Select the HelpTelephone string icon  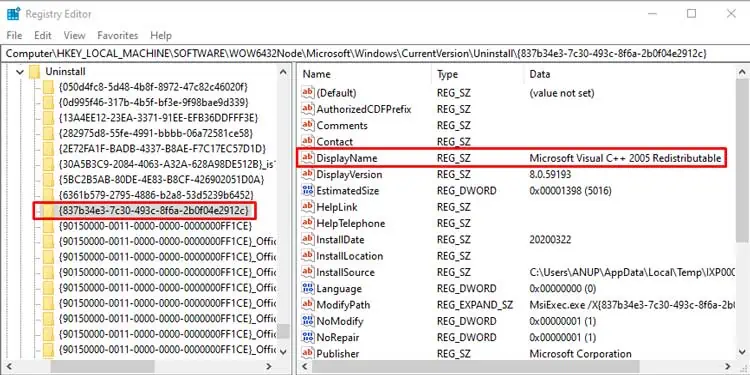308,223
